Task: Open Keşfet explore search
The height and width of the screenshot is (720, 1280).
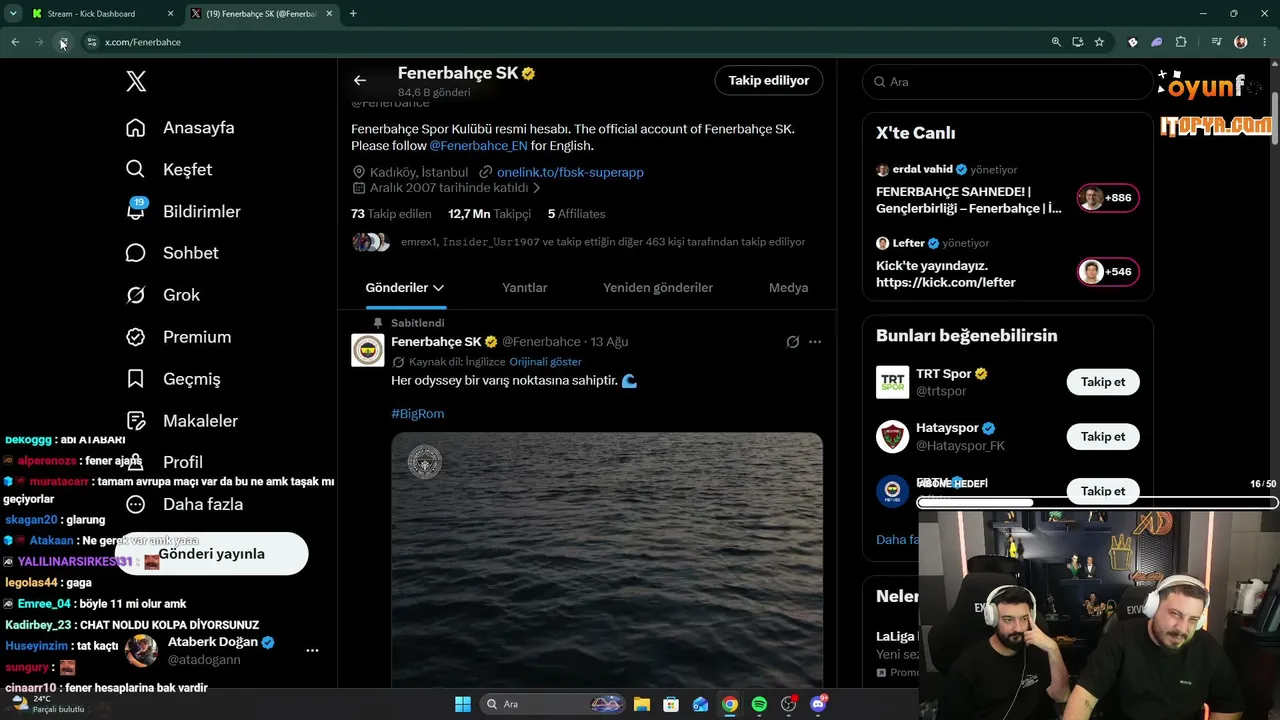Action: (x=169, y=170)
